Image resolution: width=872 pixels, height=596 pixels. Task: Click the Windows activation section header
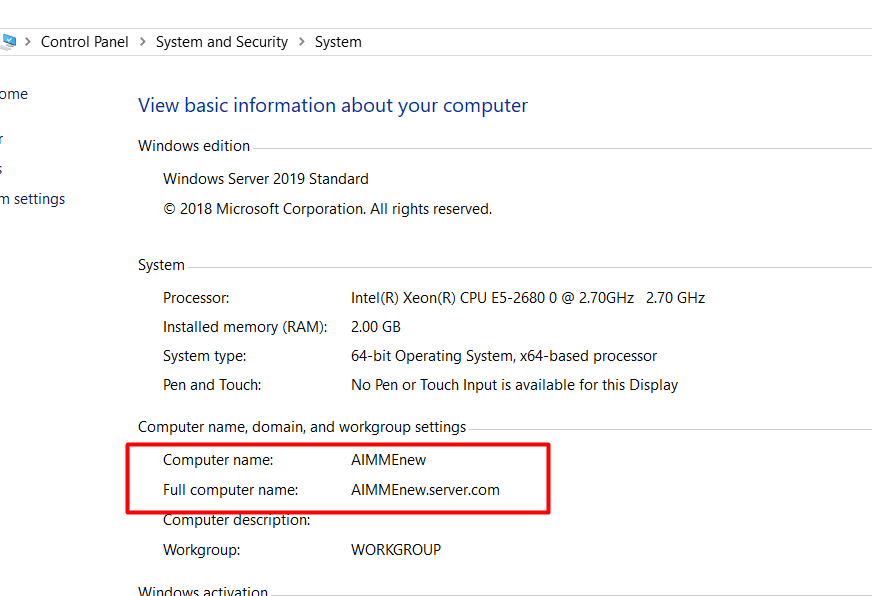click(202, 591)
